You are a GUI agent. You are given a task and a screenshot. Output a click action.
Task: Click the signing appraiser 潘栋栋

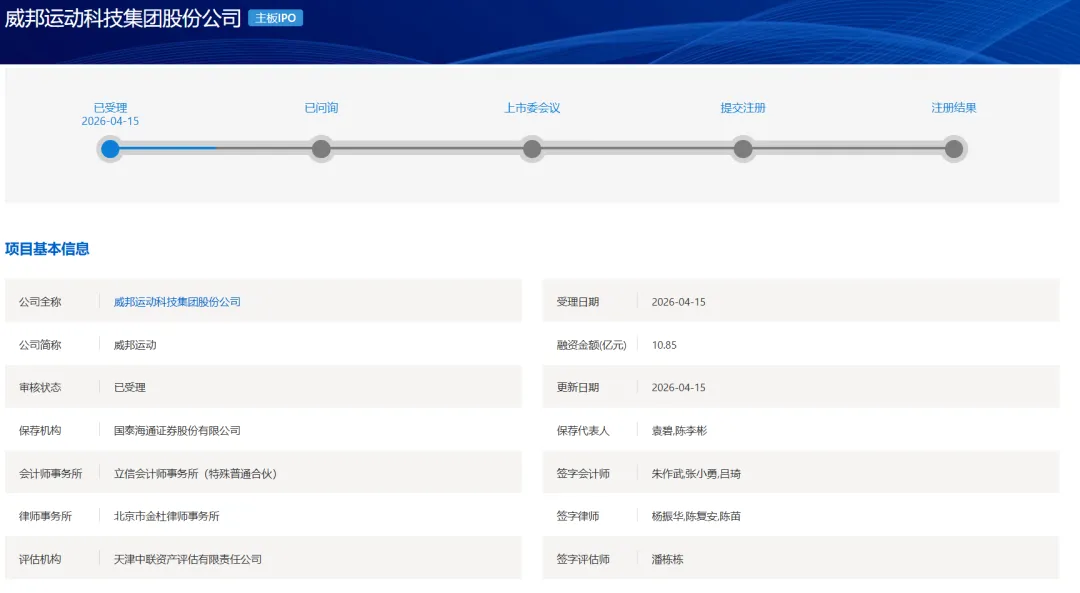tap(667, 559)
